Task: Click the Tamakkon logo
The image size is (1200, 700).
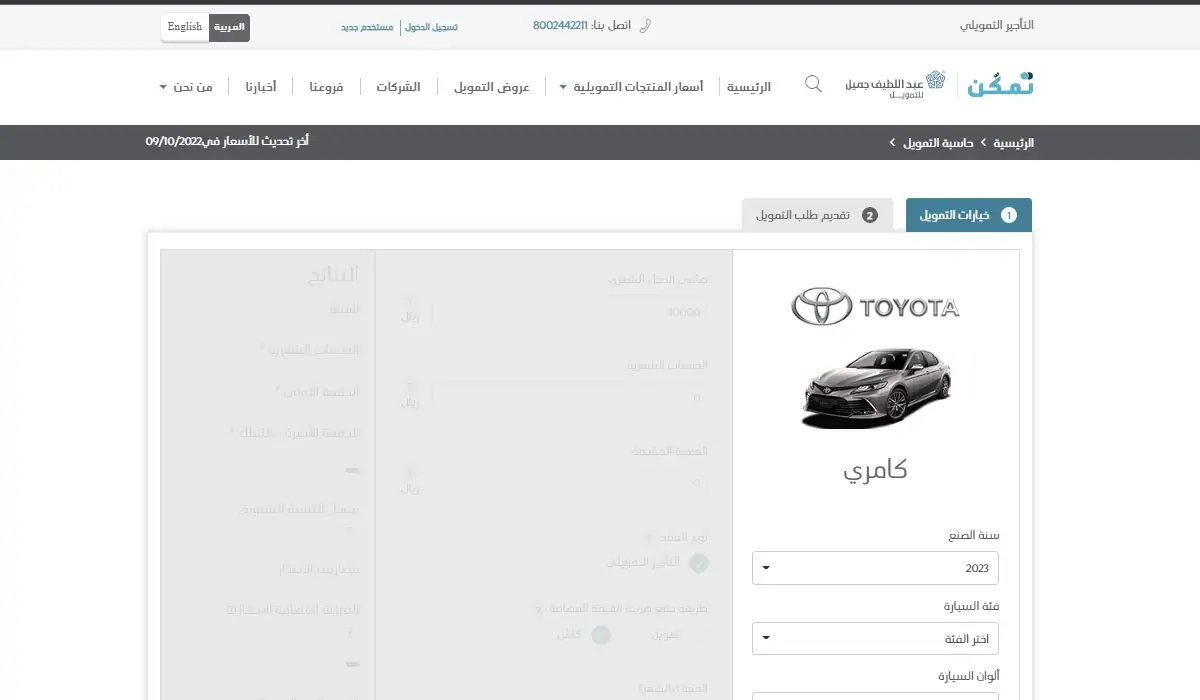Action: pyautogui.click(x=1001, y=86)
